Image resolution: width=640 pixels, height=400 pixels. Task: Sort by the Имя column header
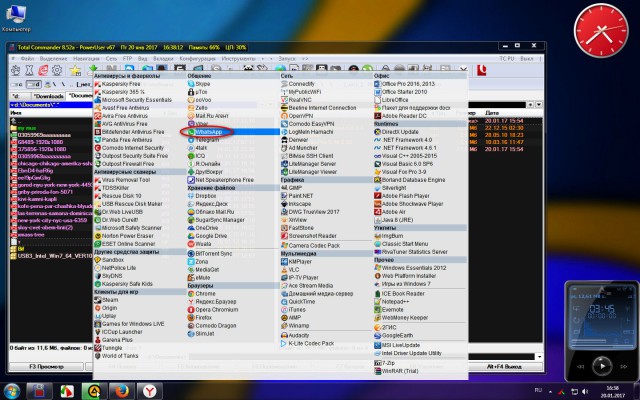pyautogui.click(x=16, y=113)
